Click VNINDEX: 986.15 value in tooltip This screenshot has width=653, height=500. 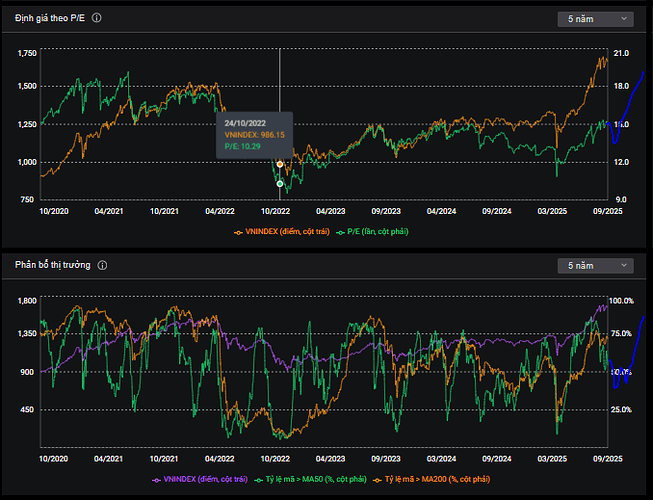click(255, 133)
